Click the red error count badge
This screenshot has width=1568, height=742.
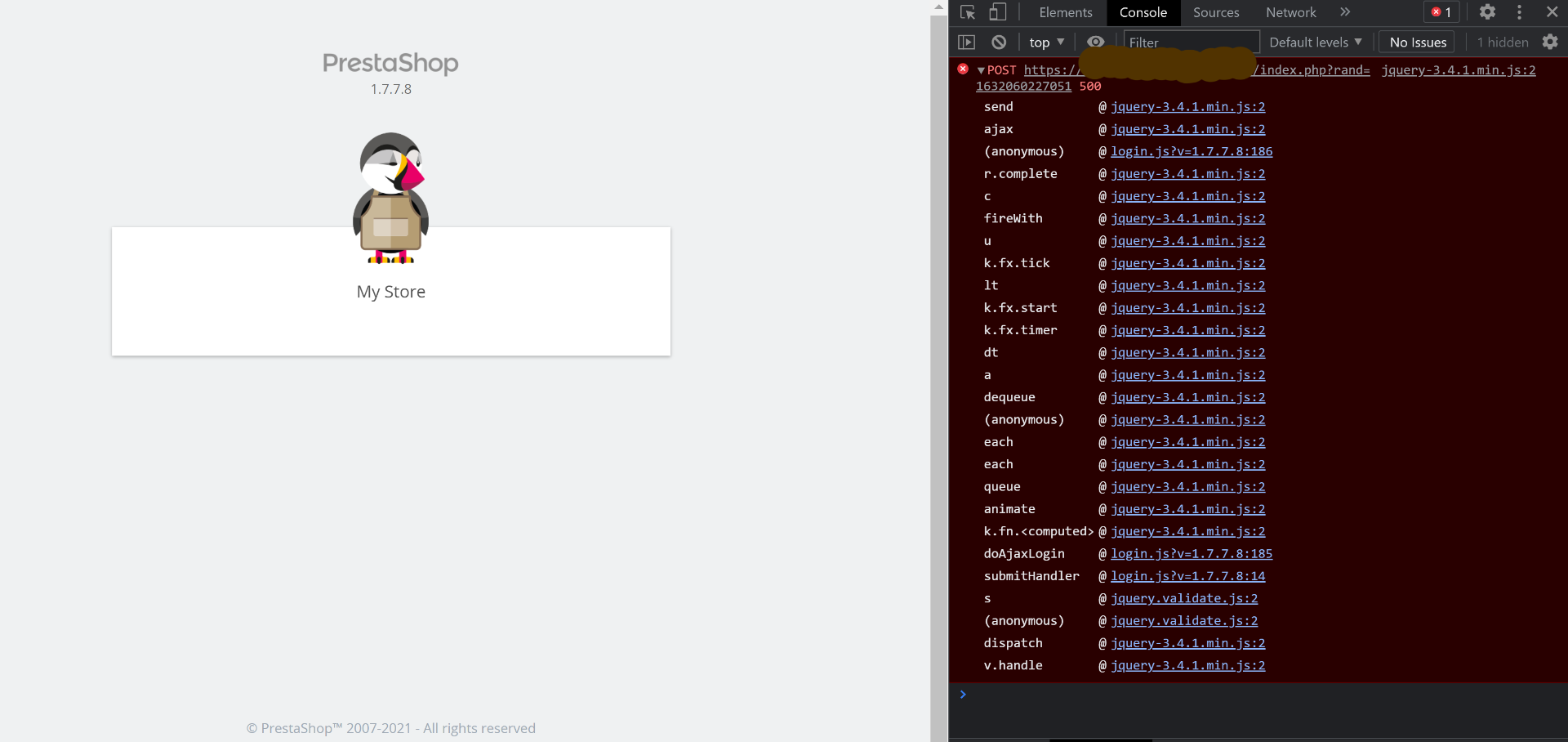click(x=1441, y=12)
